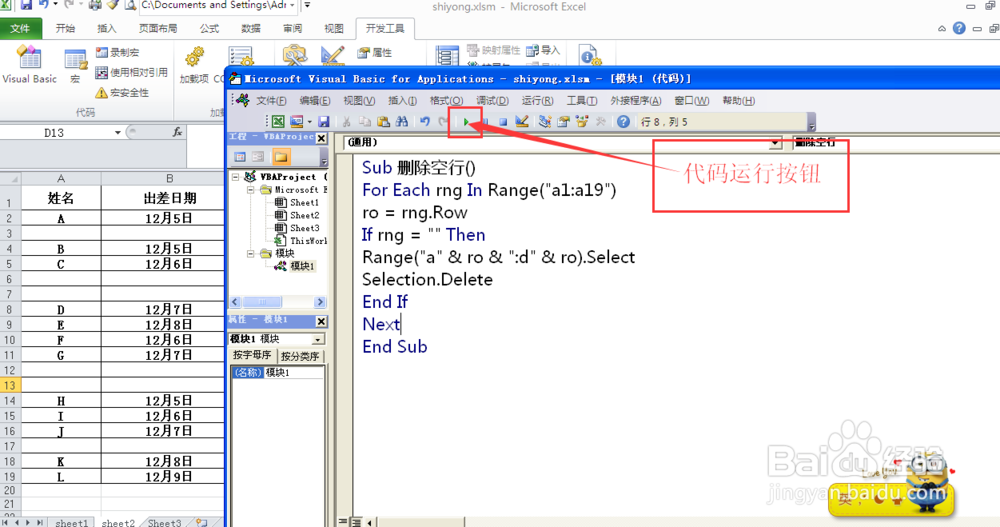Open VBA 调试(D) menu
The height and width of the screenshot is (527, 1000).
(x=492, y=101)
